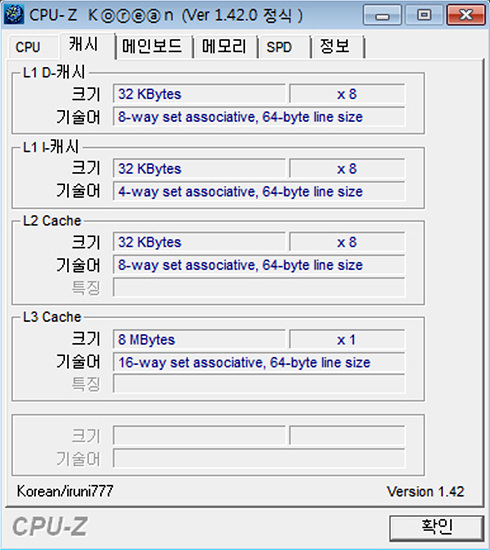Screen dimensions: 490x550
Task: Click L1 D-캐시 count field x 8
Action: tap(347, 94)
